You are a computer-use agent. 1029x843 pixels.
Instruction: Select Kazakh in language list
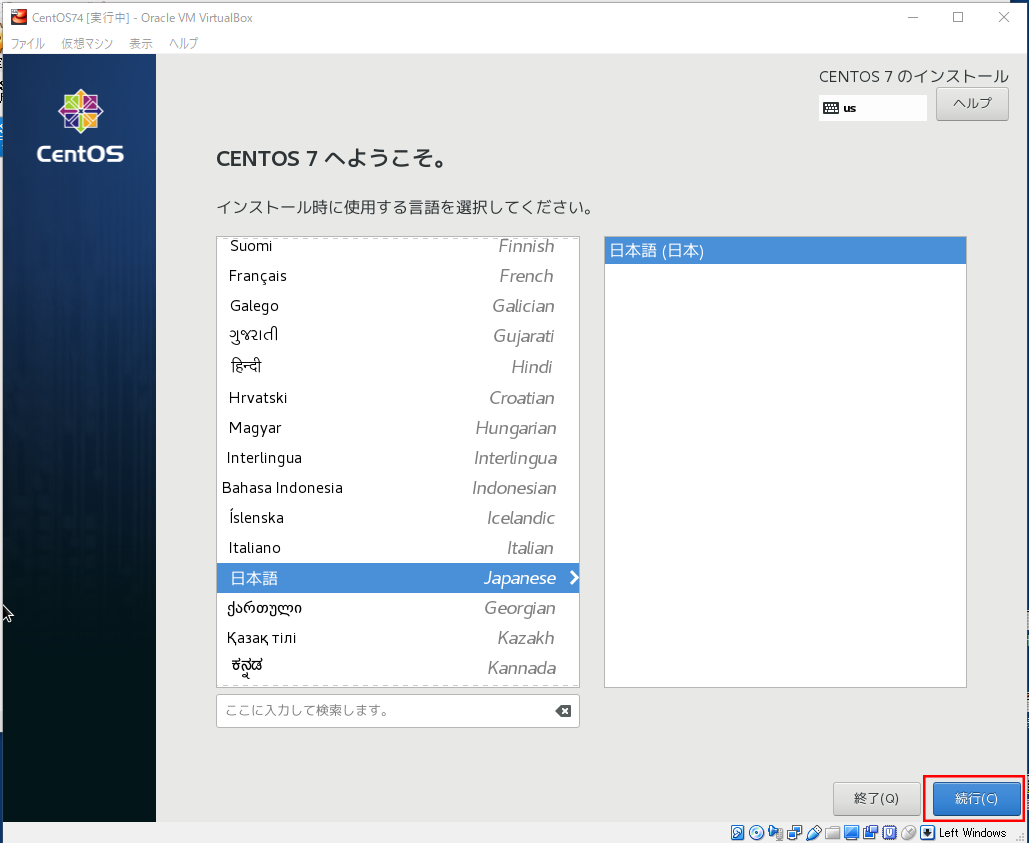[x=398, y=638]
